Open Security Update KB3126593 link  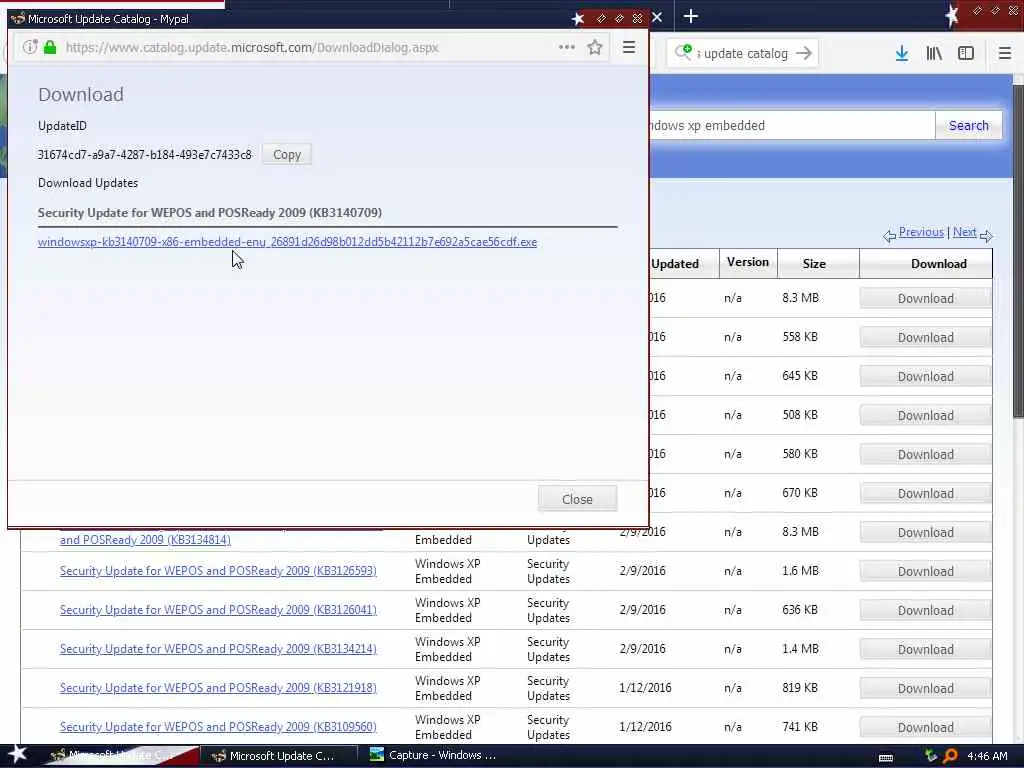pos(218,571)
